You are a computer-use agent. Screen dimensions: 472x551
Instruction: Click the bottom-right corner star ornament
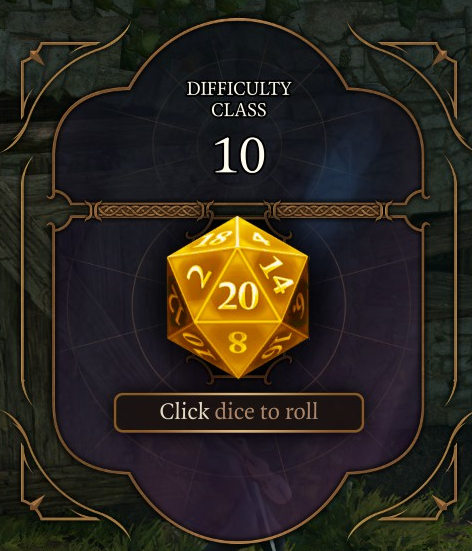(440, 503)
